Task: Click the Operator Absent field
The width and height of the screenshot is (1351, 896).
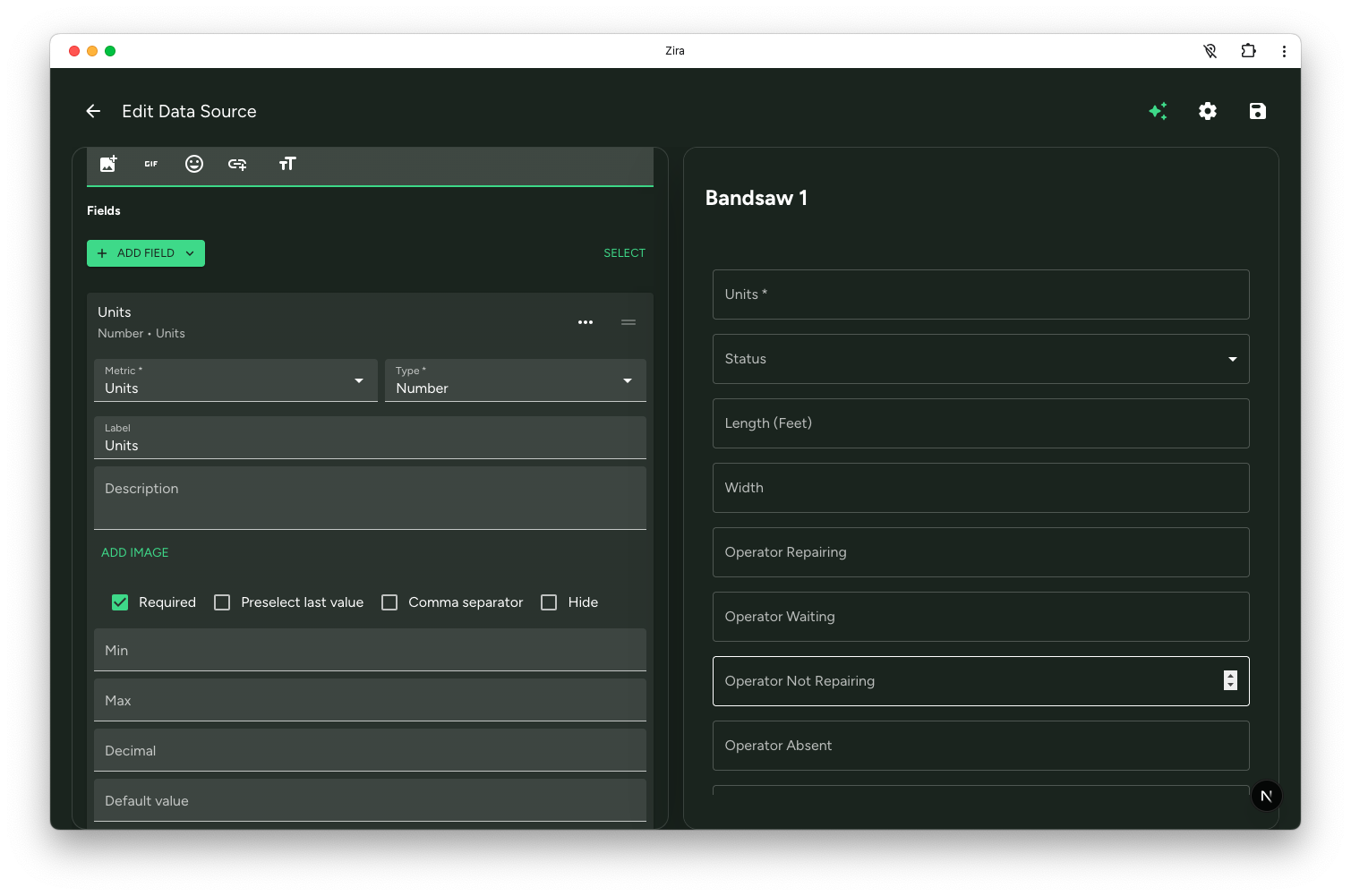Action: click(981, 746)
